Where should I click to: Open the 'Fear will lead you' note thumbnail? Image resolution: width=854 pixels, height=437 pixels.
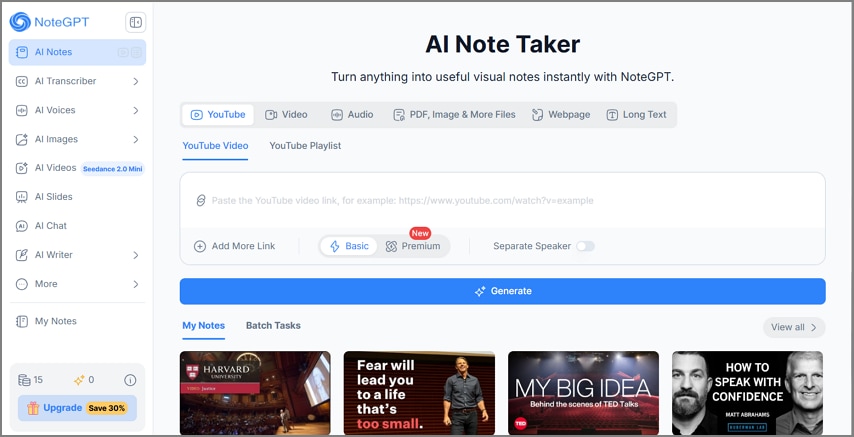coord(419,393)
